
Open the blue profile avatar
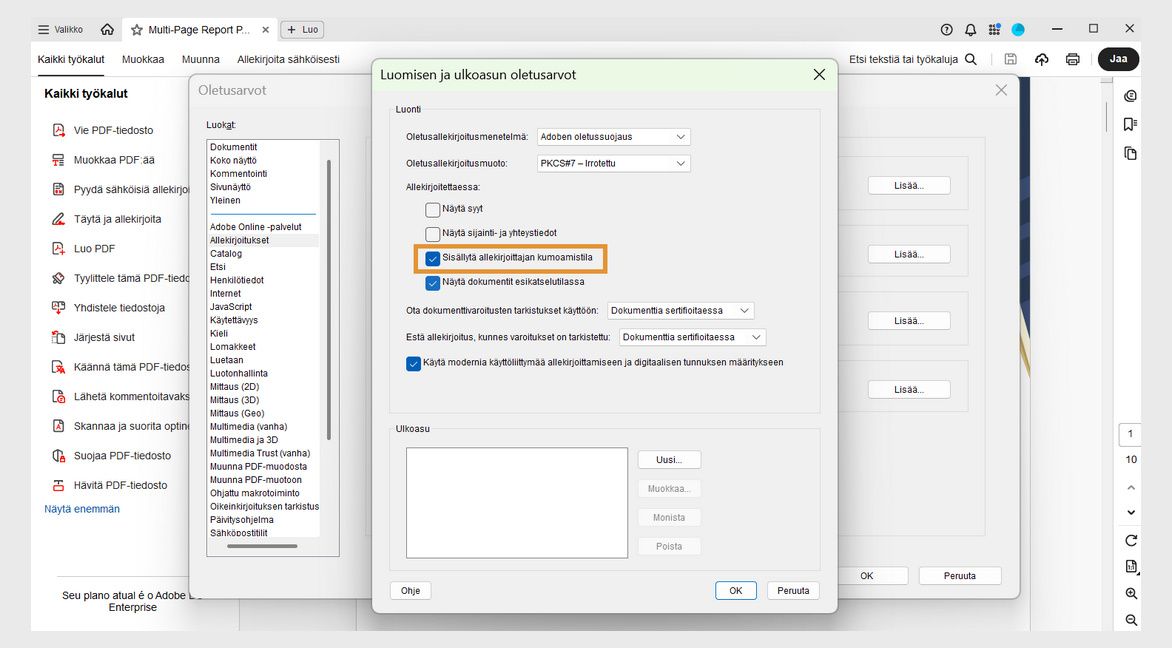coord(1018,30)
